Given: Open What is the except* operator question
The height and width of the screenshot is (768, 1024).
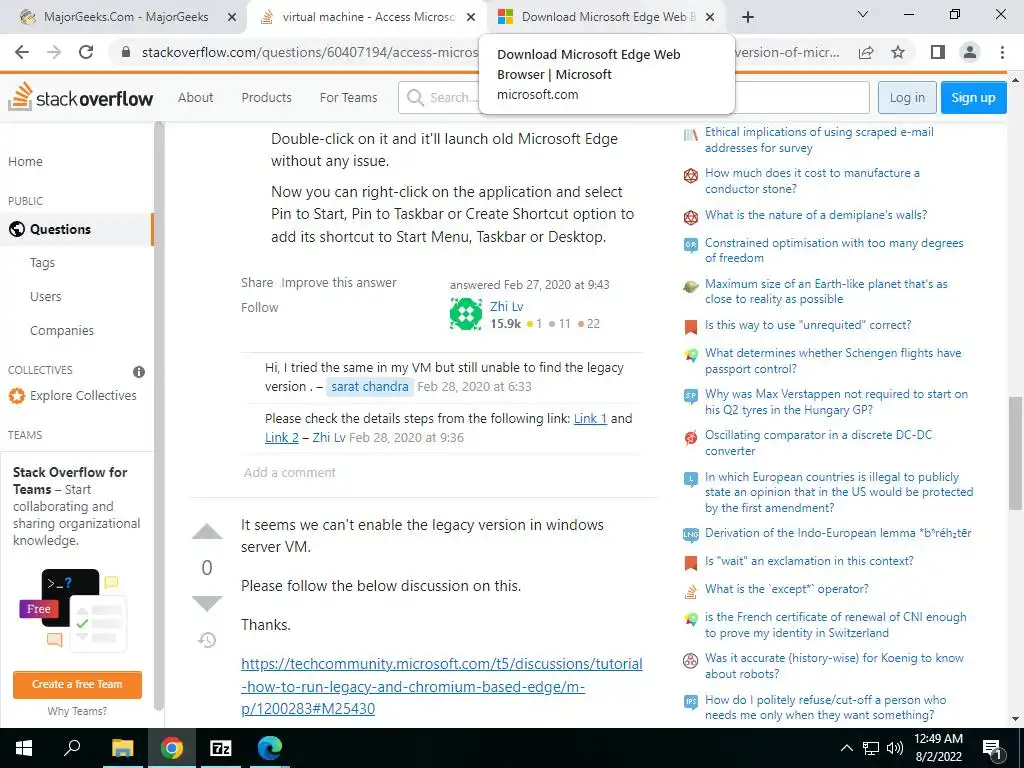Looking at the screenshot, I should [x=786, y=589].
